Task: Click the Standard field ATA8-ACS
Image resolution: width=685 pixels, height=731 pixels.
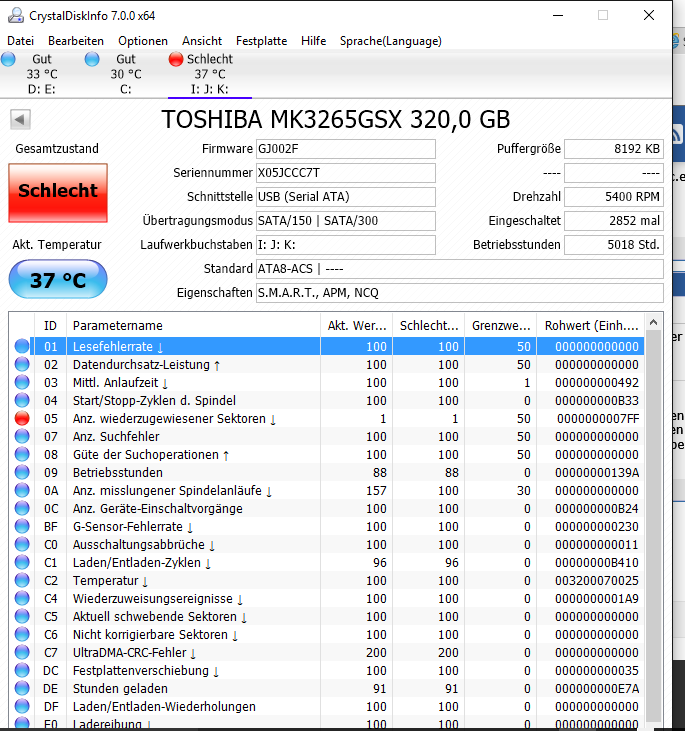Action: (459, 269)
